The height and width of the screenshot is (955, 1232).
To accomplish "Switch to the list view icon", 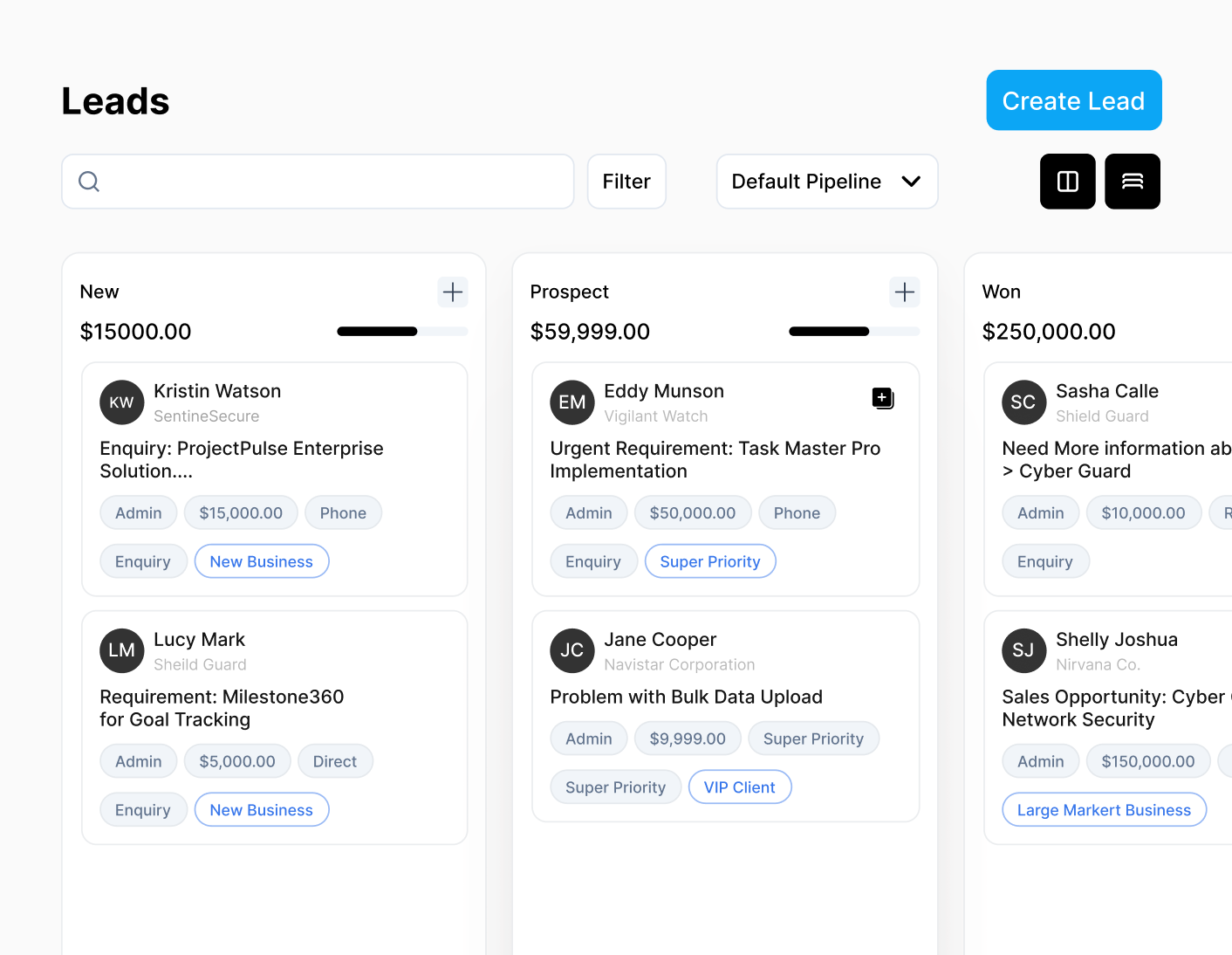I will pyautogui.click(x=1132, y=182).
